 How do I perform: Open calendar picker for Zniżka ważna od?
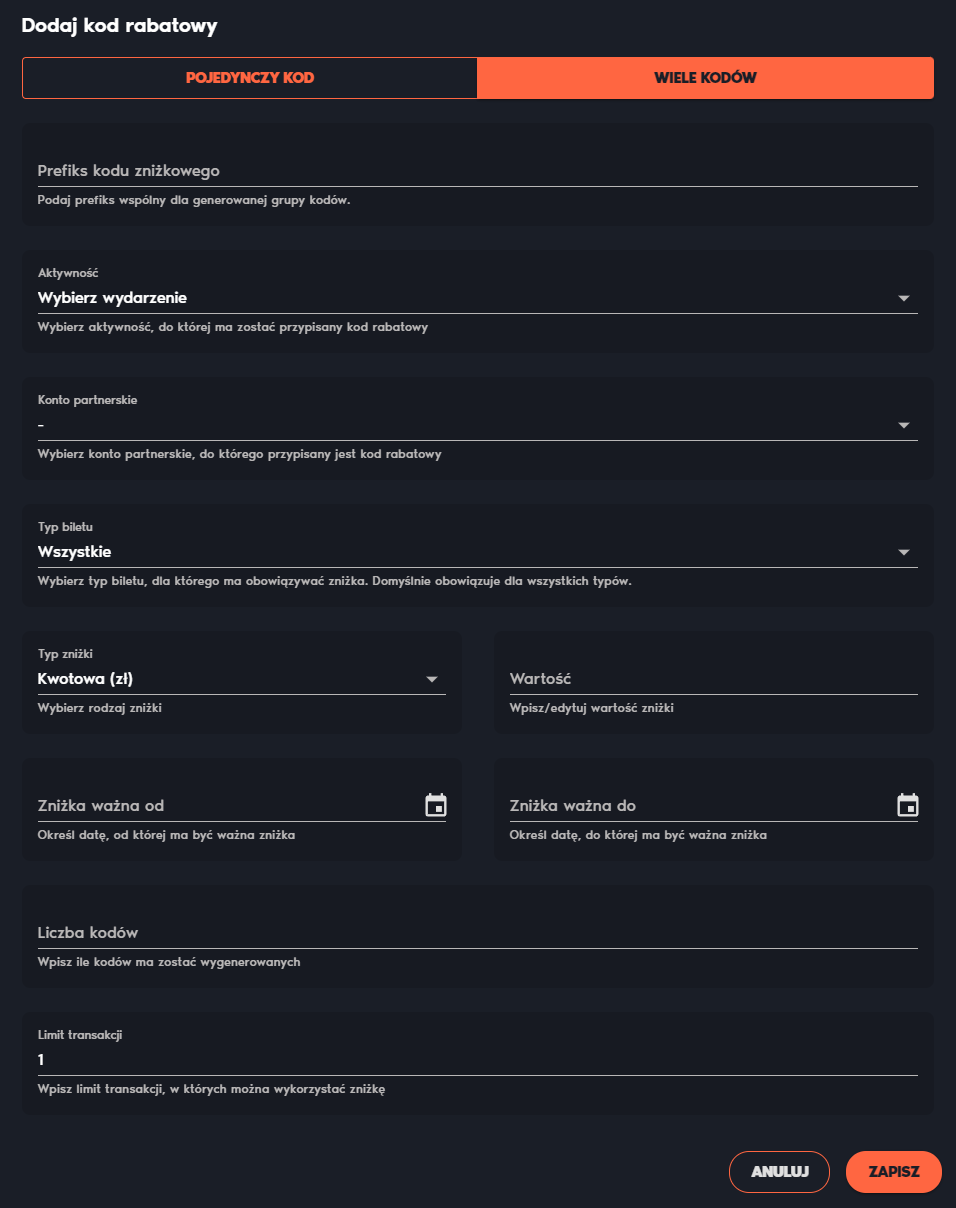pyautogui.click(x=436, y=805)
